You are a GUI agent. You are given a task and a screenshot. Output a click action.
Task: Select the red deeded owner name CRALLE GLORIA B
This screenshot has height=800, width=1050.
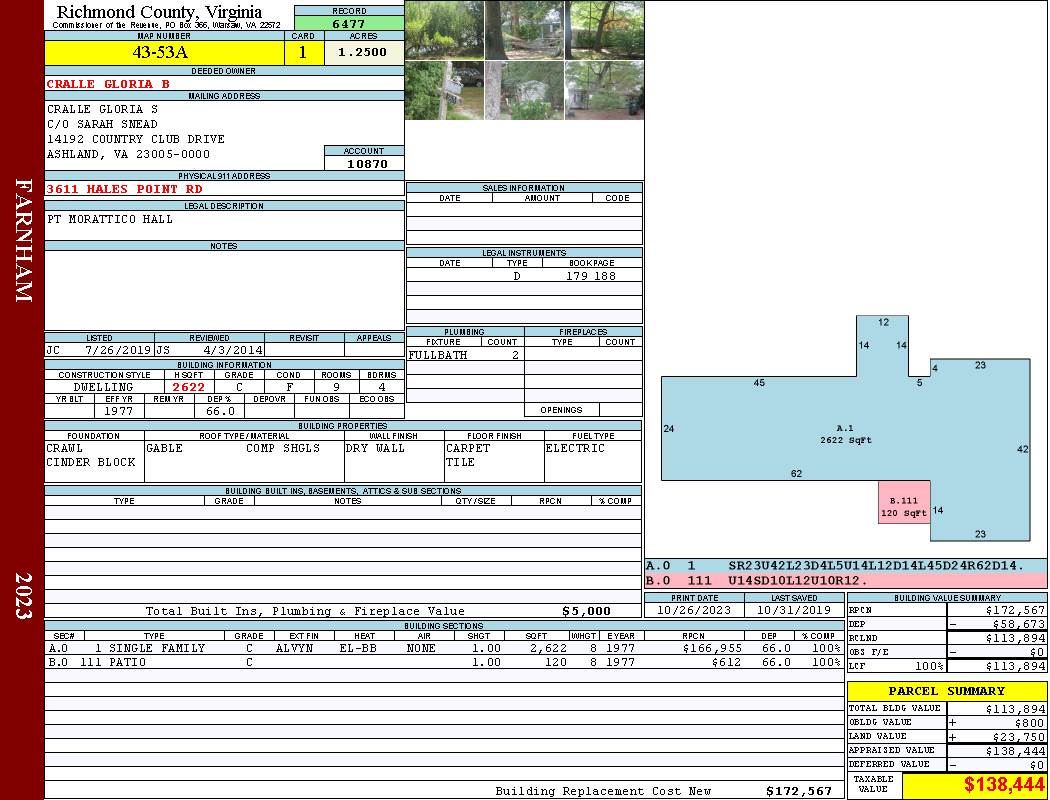[x=109, y=84]
